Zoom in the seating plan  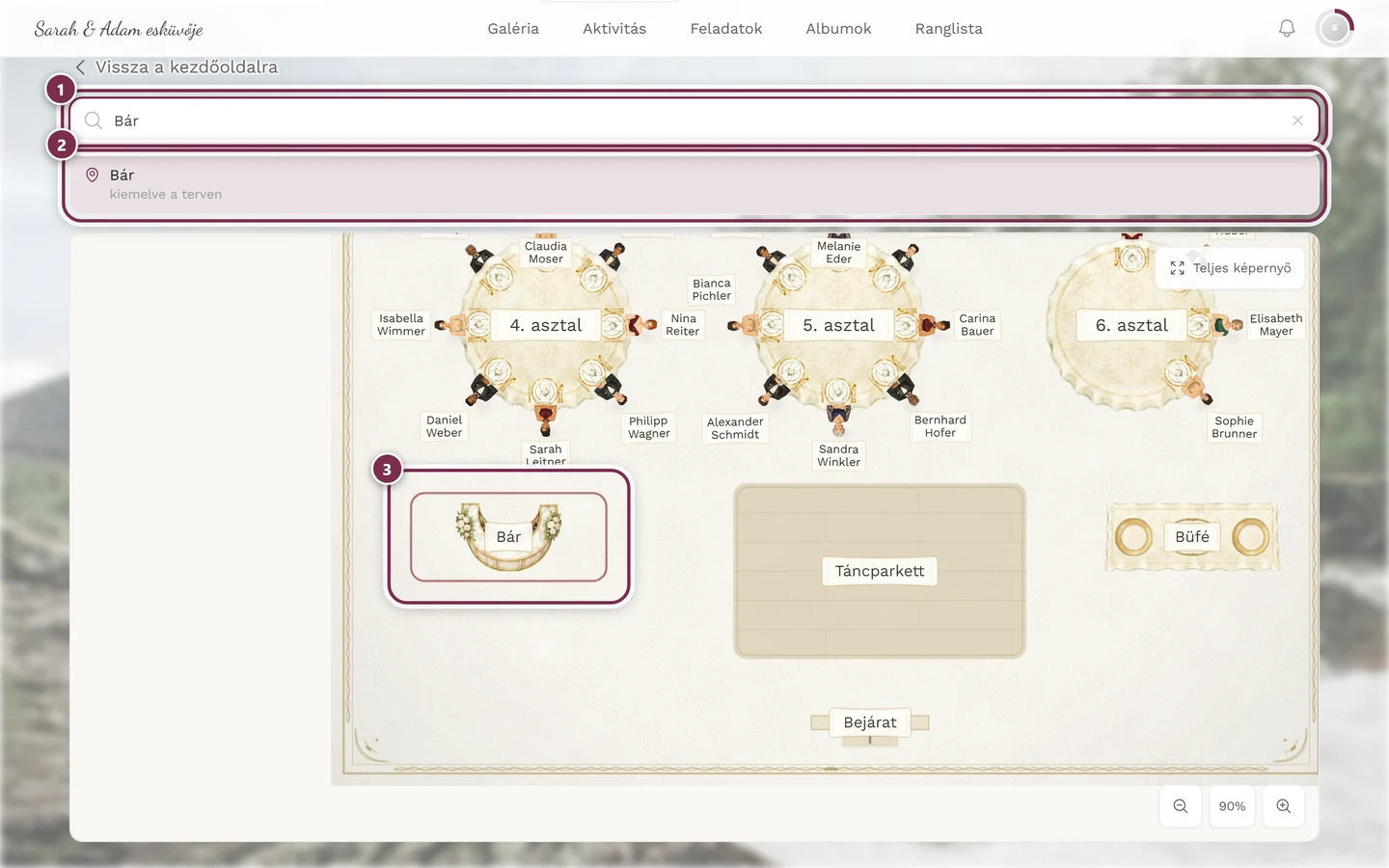pos(1284,806)
